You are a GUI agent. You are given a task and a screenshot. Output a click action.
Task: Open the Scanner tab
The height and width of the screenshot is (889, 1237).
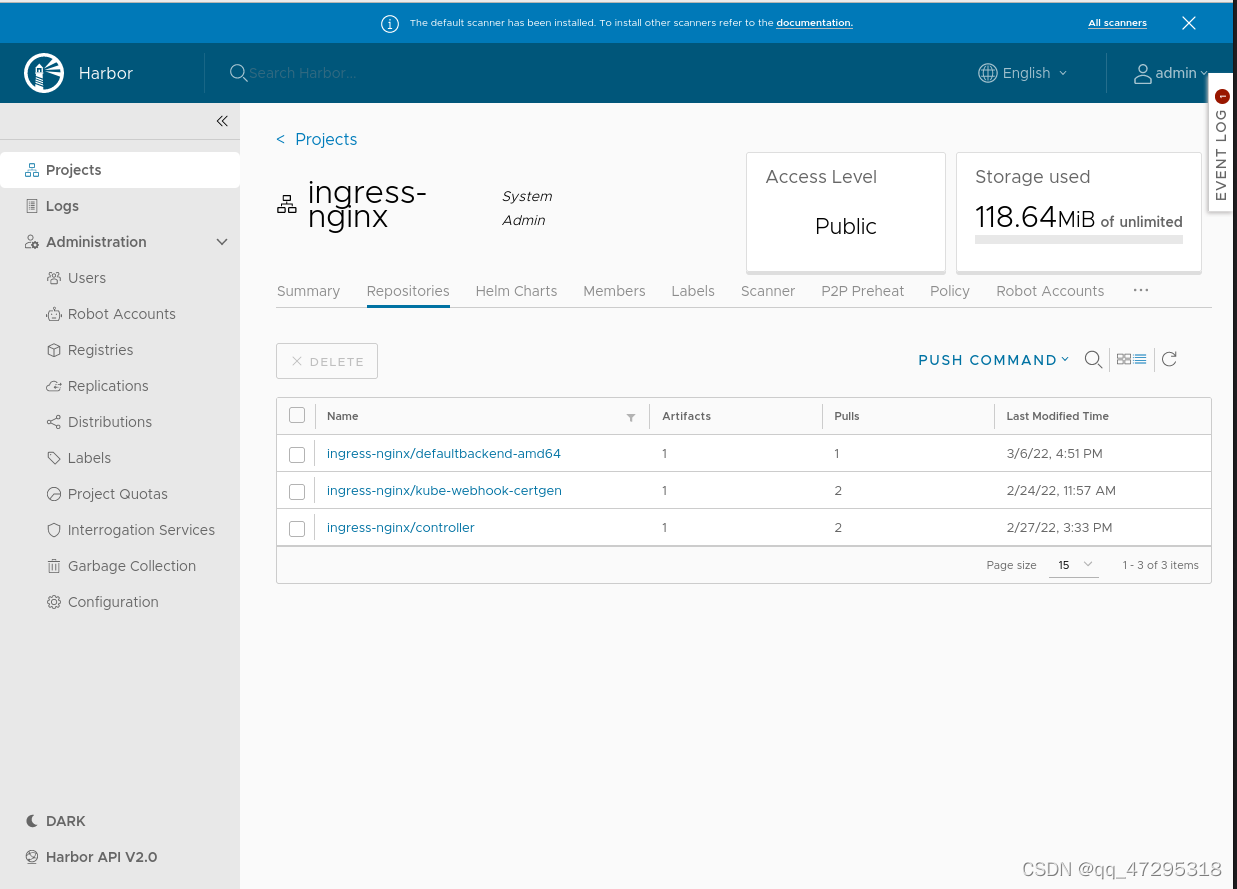click(x=768, y=291)
